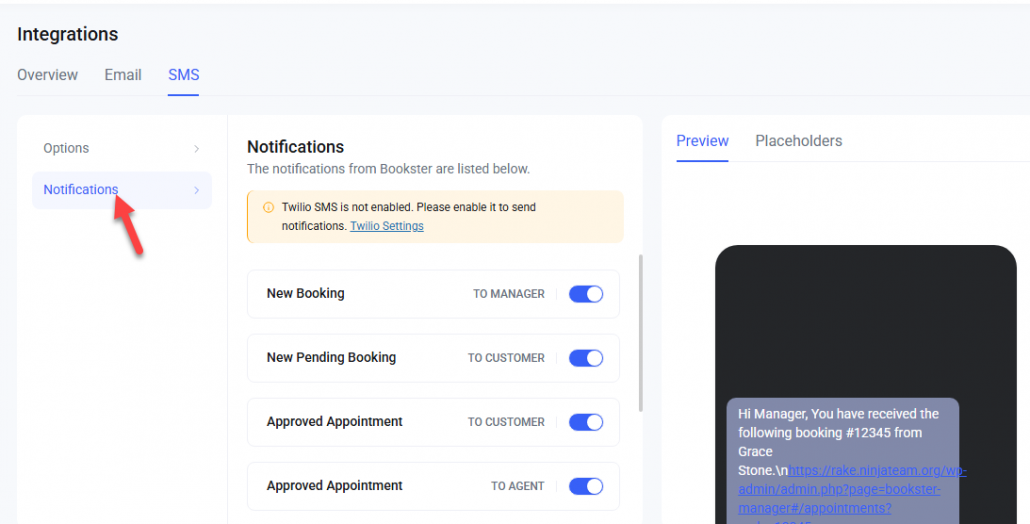Select the SMS tab
Image resolution: width=1030 pixels, height=524 pixels.
coord(183,75)
